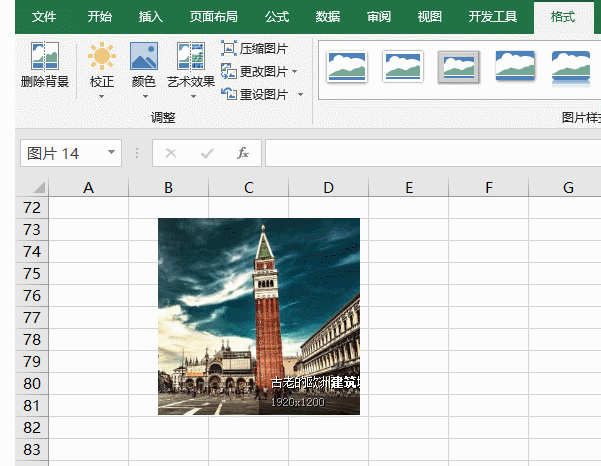Screen dimensions: 601x466
Task: Click 重设图片 reset picture
Action: [x=255, y=94]
